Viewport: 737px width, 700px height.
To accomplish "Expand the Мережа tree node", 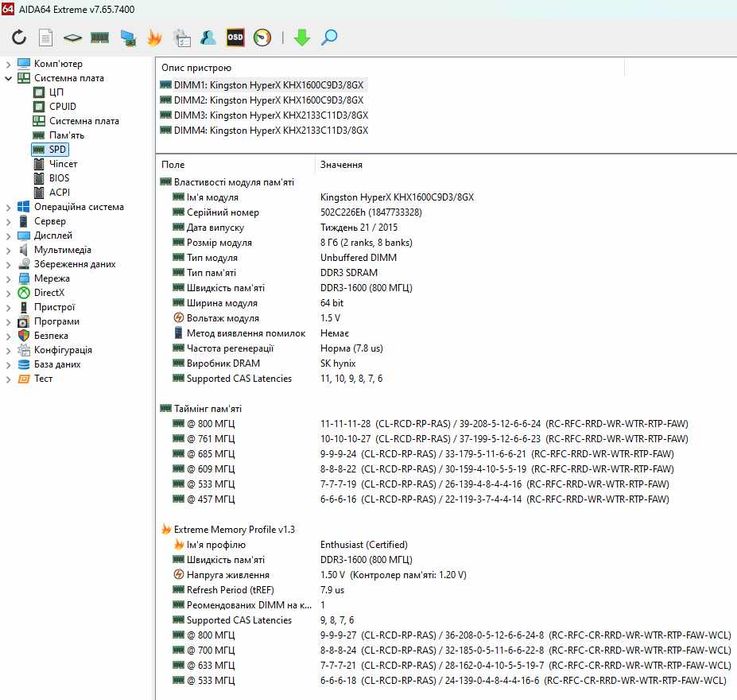I will point(8,279).
